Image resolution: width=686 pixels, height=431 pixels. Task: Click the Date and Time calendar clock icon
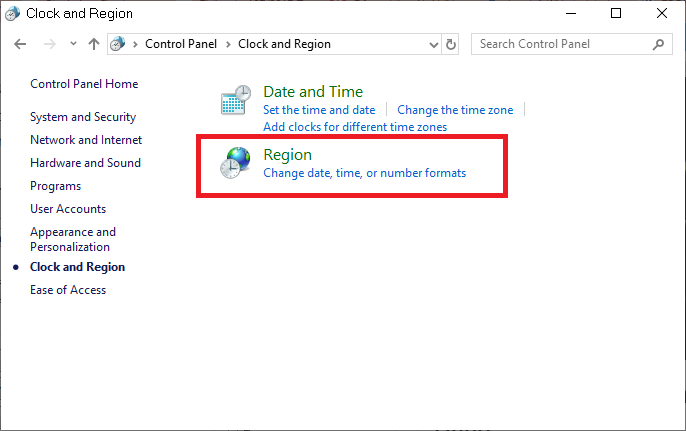[235, 102]
